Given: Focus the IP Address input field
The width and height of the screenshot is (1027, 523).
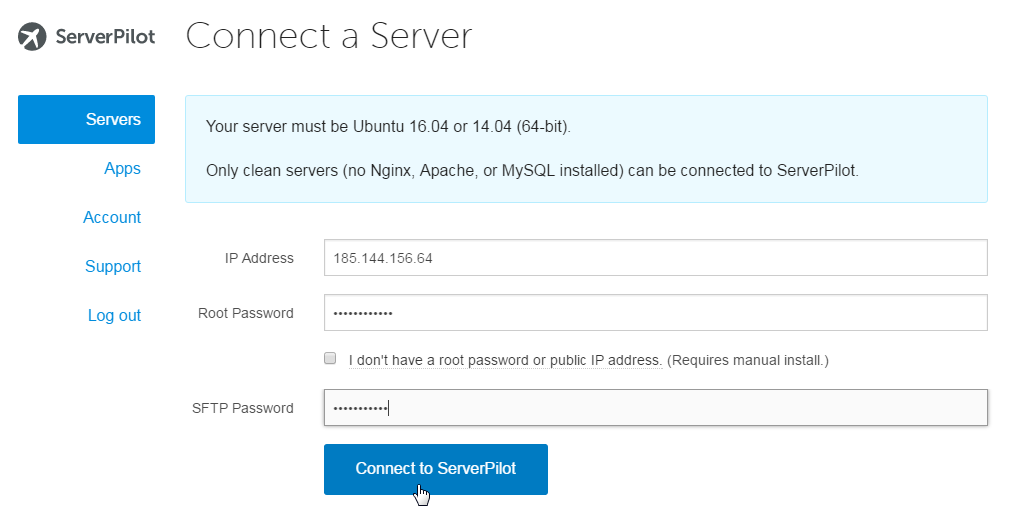Looking at the screenshot, I should pyautogui.click(x=656, y=258).
